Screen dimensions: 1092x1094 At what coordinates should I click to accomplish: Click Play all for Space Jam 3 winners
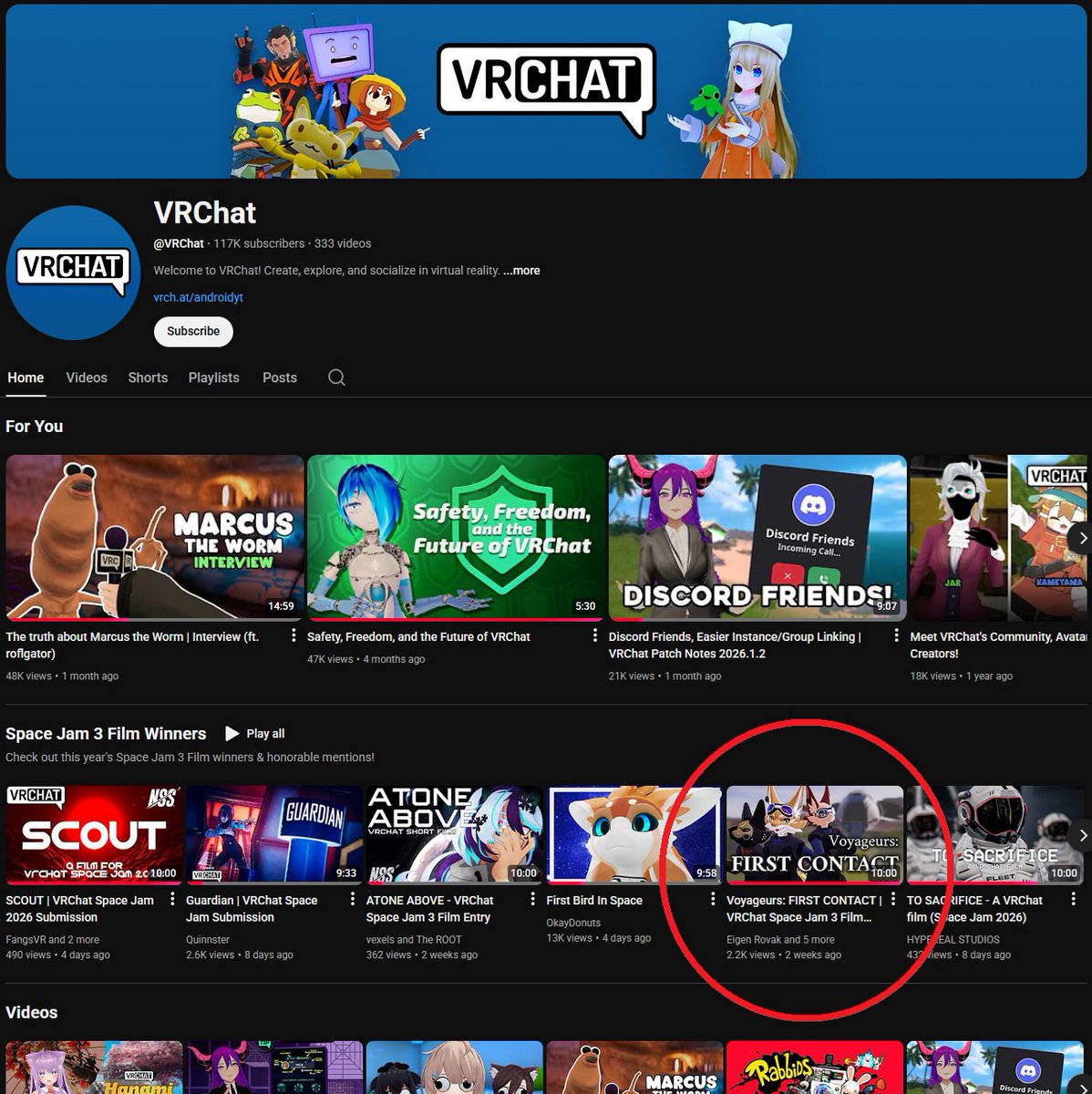pyautogui.click(x=255, y=734)
